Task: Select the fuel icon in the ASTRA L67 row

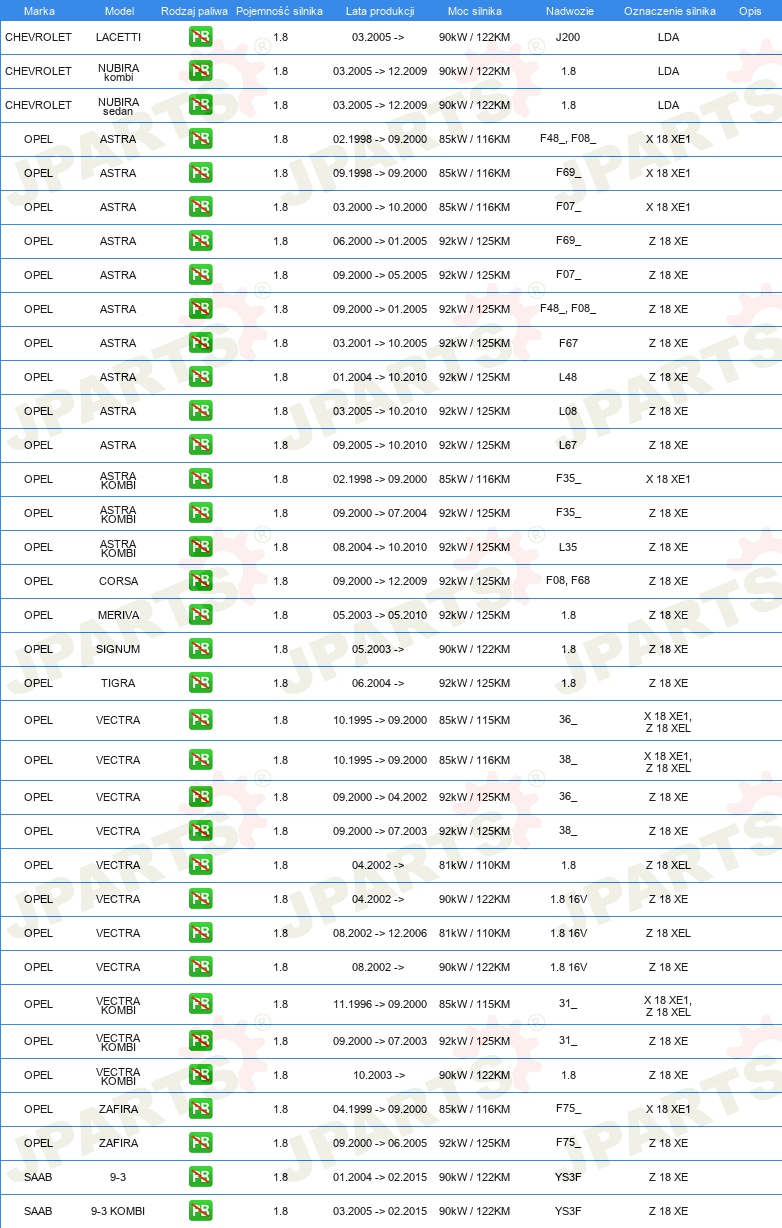Action: (200, 445)
